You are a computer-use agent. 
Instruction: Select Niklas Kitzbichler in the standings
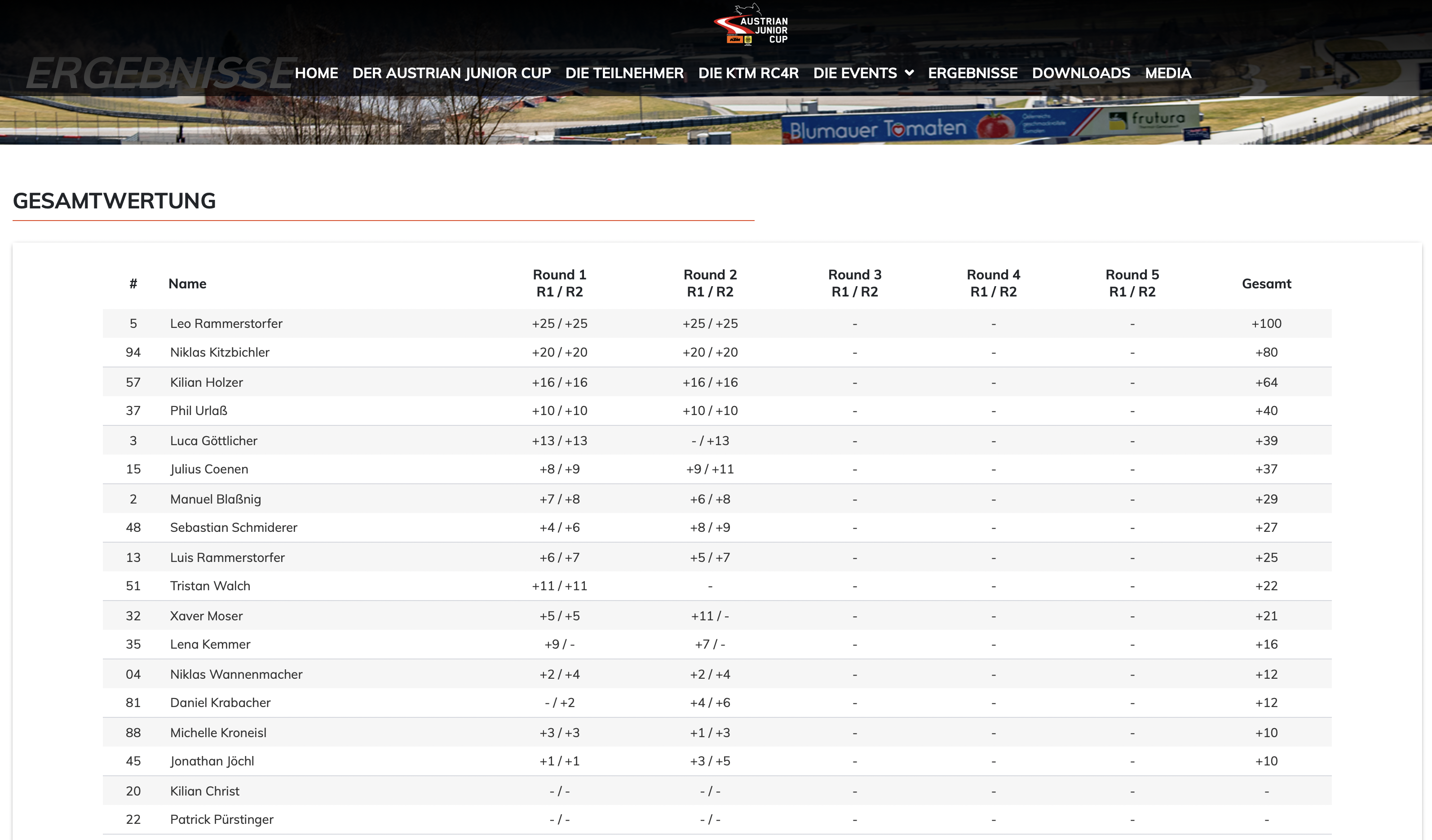tap(219, 352)
